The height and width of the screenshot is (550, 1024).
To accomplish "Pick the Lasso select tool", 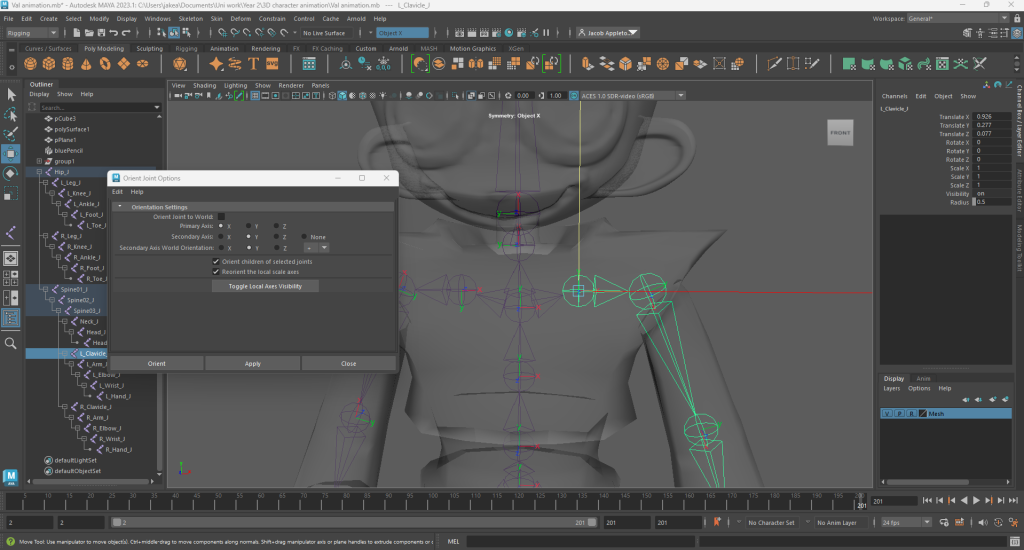I will pos(11,114).
